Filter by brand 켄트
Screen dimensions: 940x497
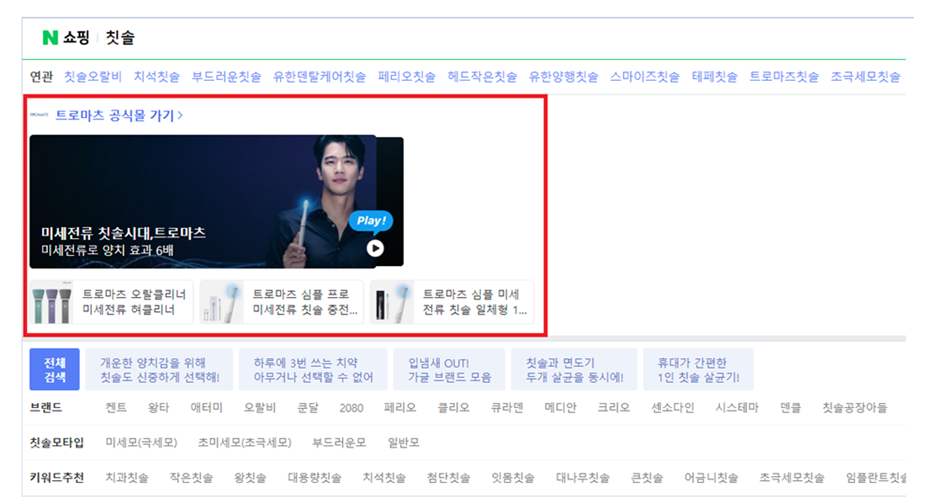[116, 408]
